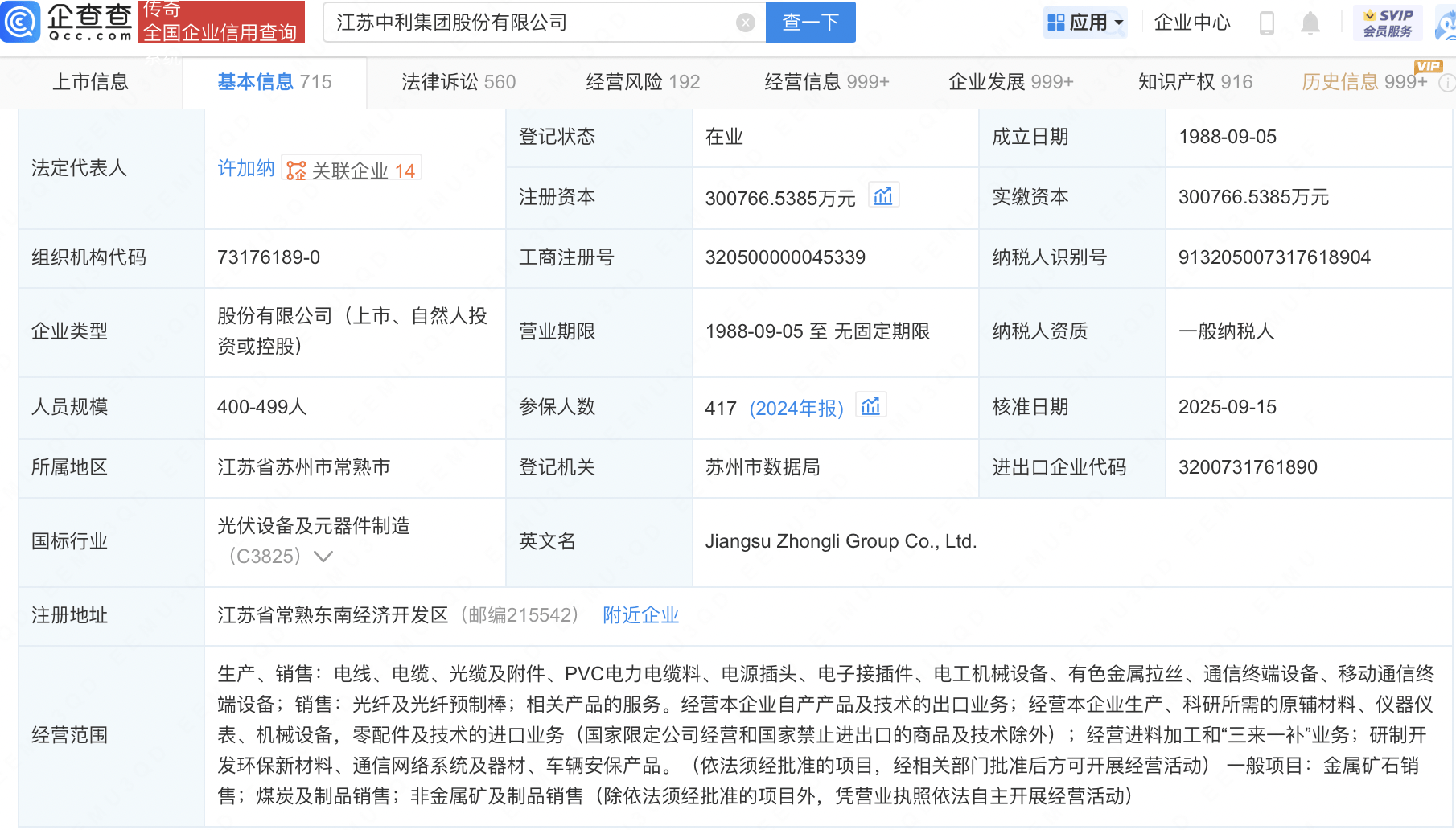Open the (2024年报) link
This screenshot has height=830, width=1456.
click(x=796, y=409)
